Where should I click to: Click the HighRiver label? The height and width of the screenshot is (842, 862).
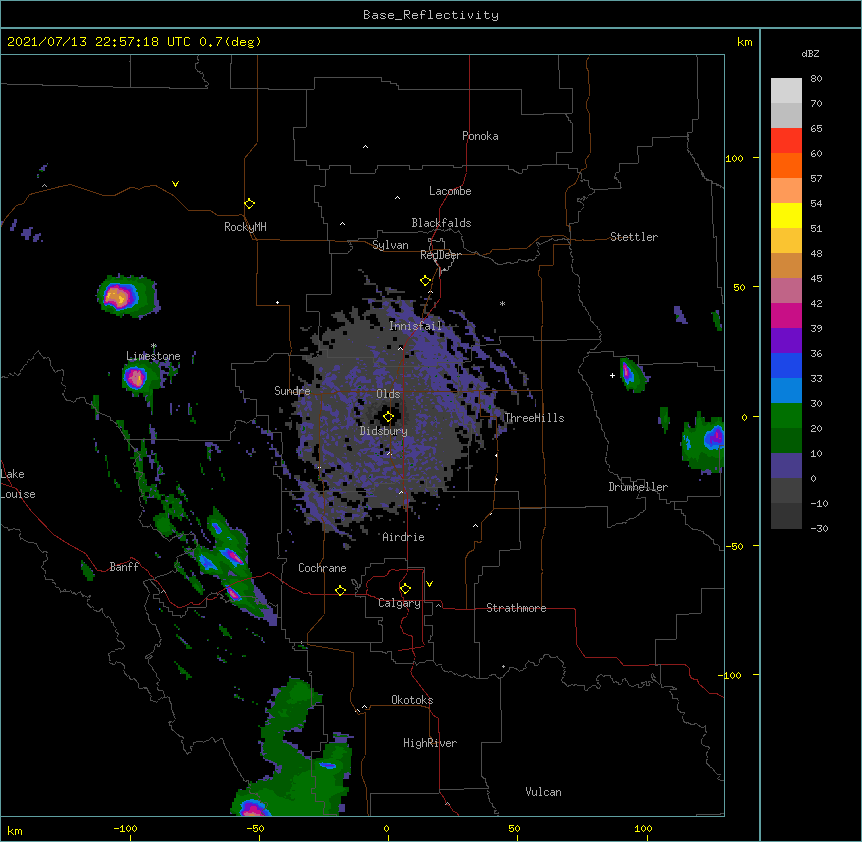[x=430, y=743]
